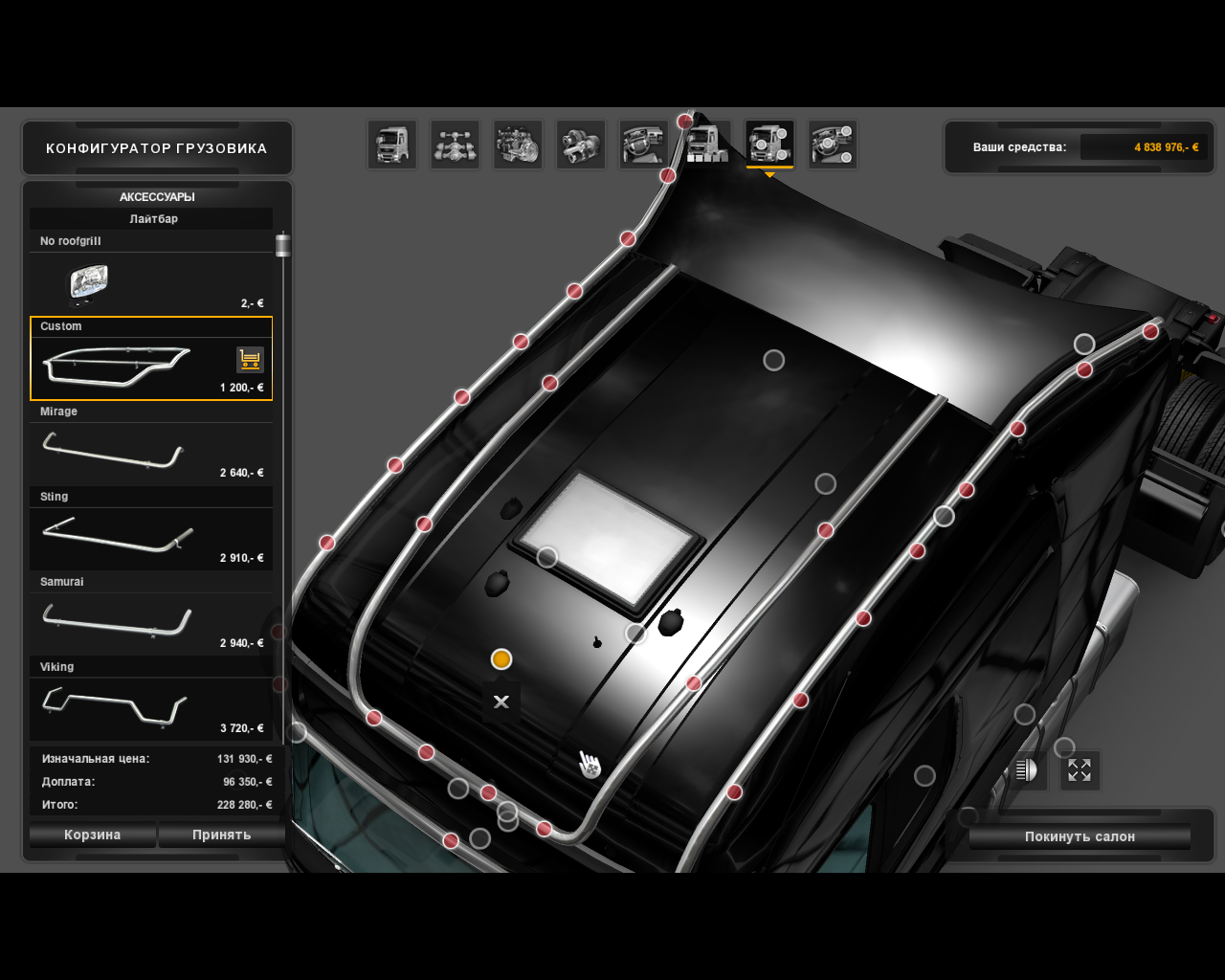
Task: Remove the accessory with the X button
Action: click(x=501, y=702)
